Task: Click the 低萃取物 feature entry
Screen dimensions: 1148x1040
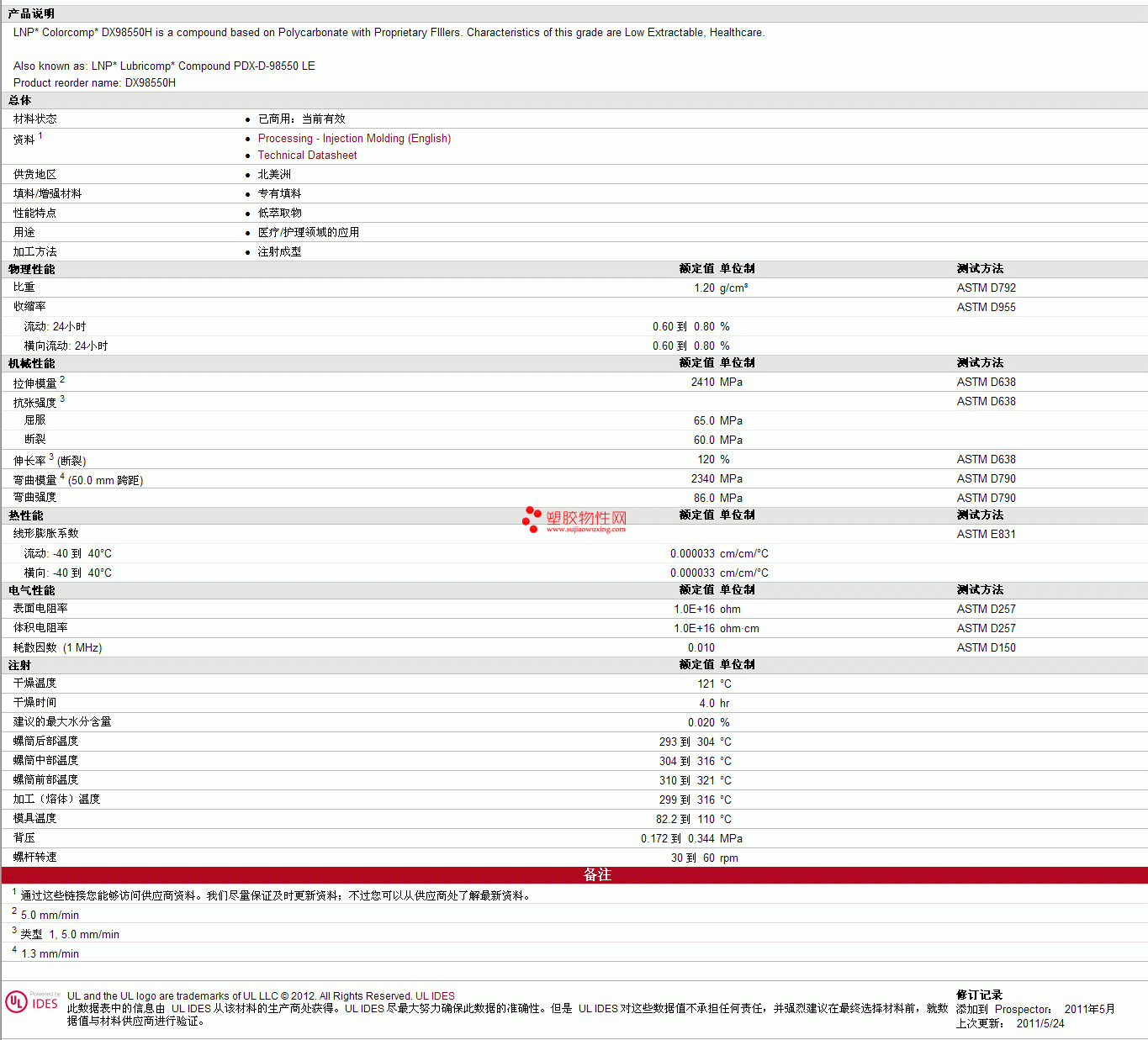Action: tap(279, 213)
